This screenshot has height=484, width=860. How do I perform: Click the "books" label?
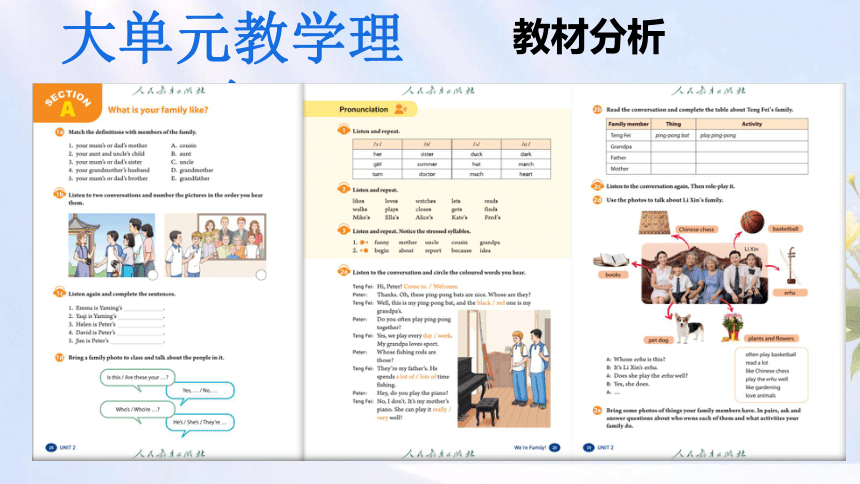pyautogui.click(x=613, y=275)
